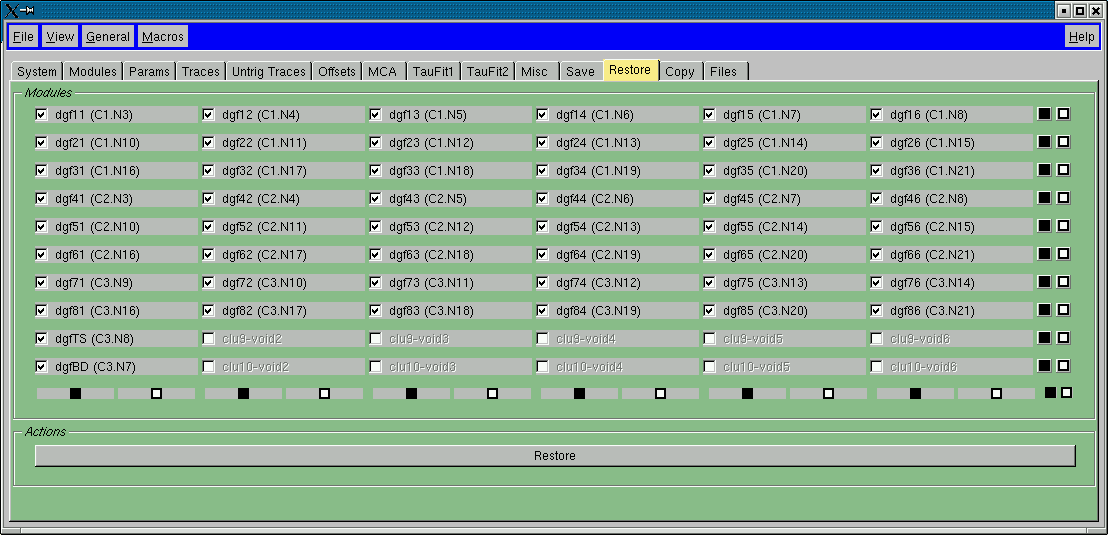Screen dimensions: 1108x535
Task: Uncheck module dgfTS (C3.N8)
Action: click(42, 339)
